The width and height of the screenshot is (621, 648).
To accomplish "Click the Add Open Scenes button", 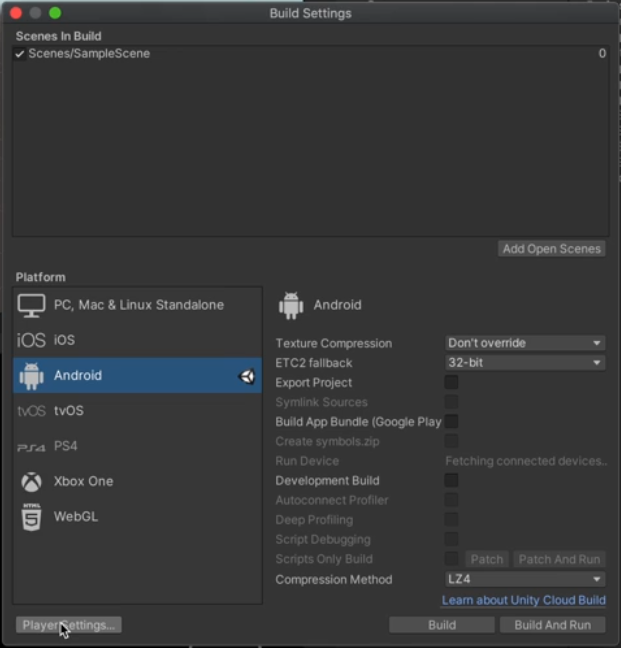I will coord(552,249).
